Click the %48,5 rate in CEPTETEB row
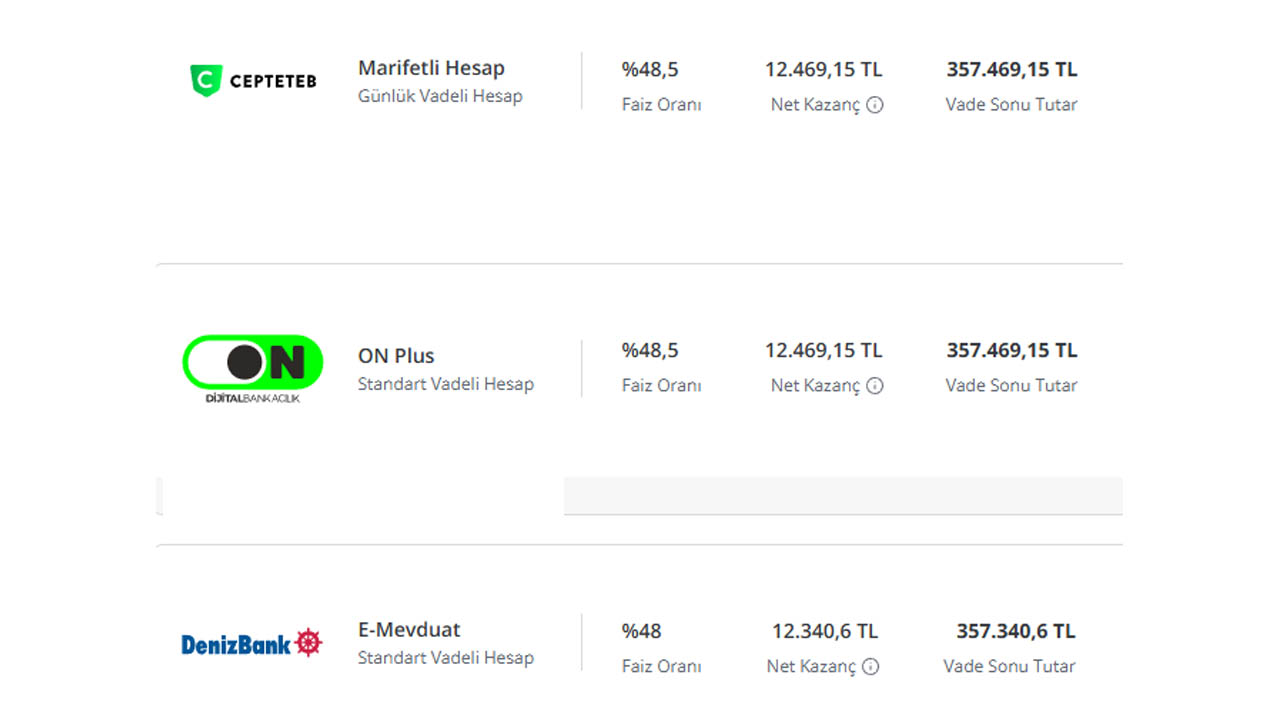Viewport: 1280px width, 720px height. coord(650,70)
